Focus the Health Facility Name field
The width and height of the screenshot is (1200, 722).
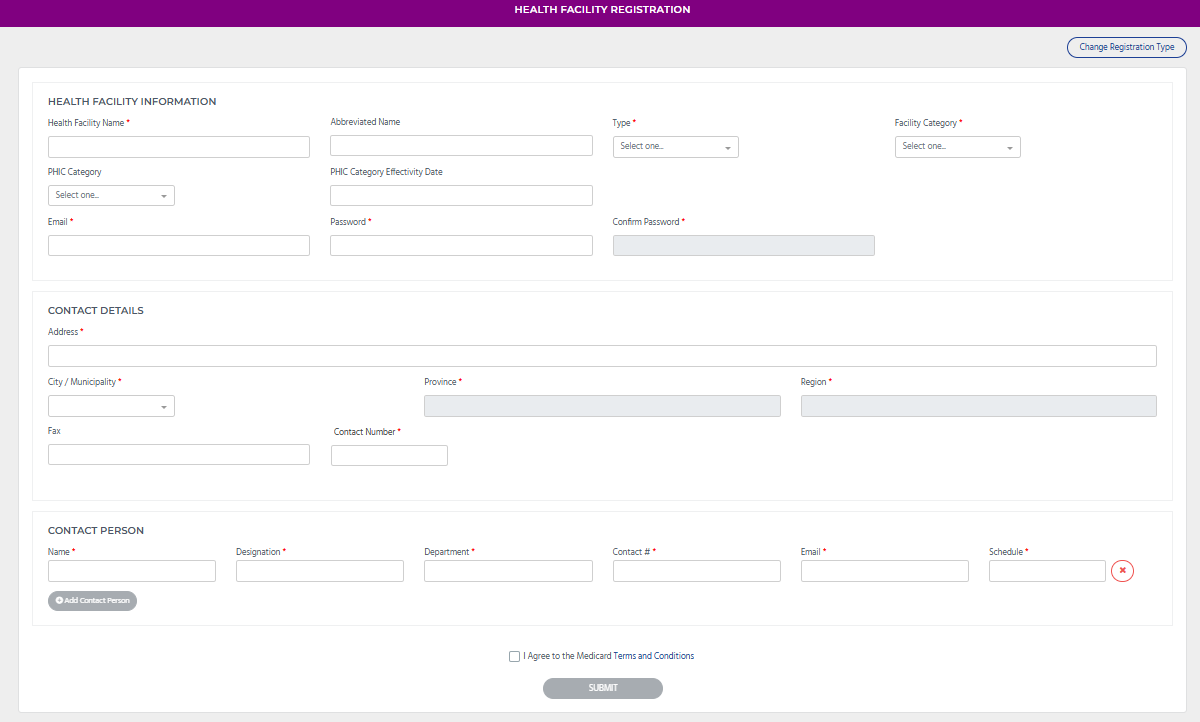[x=179, y=147]
